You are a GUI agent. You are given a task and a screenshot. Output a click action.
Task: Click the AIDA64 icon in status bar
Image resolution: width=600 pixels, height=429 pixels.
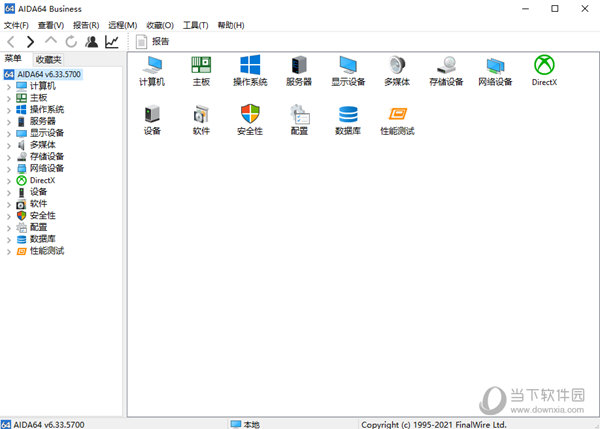6,424
